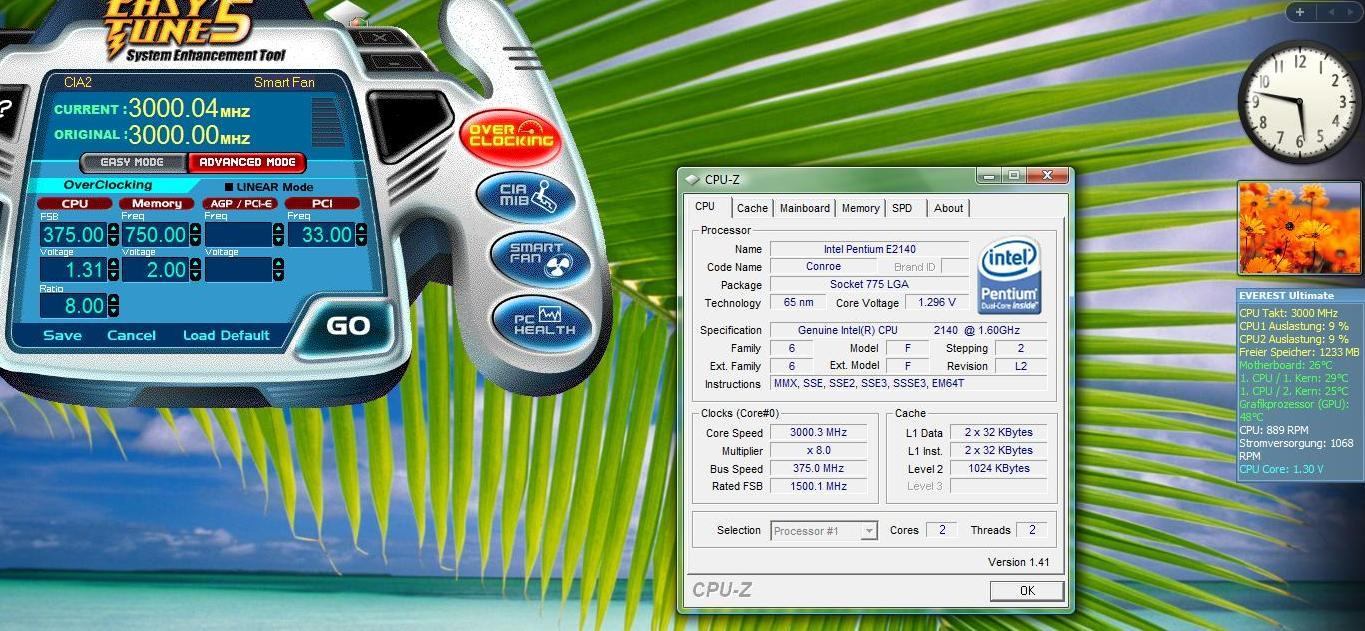Image resolution: width=1365 pixels, height=631 pixels.
Task: Expand the Processor #1 Selection dropdown
Action: [869, 531]
